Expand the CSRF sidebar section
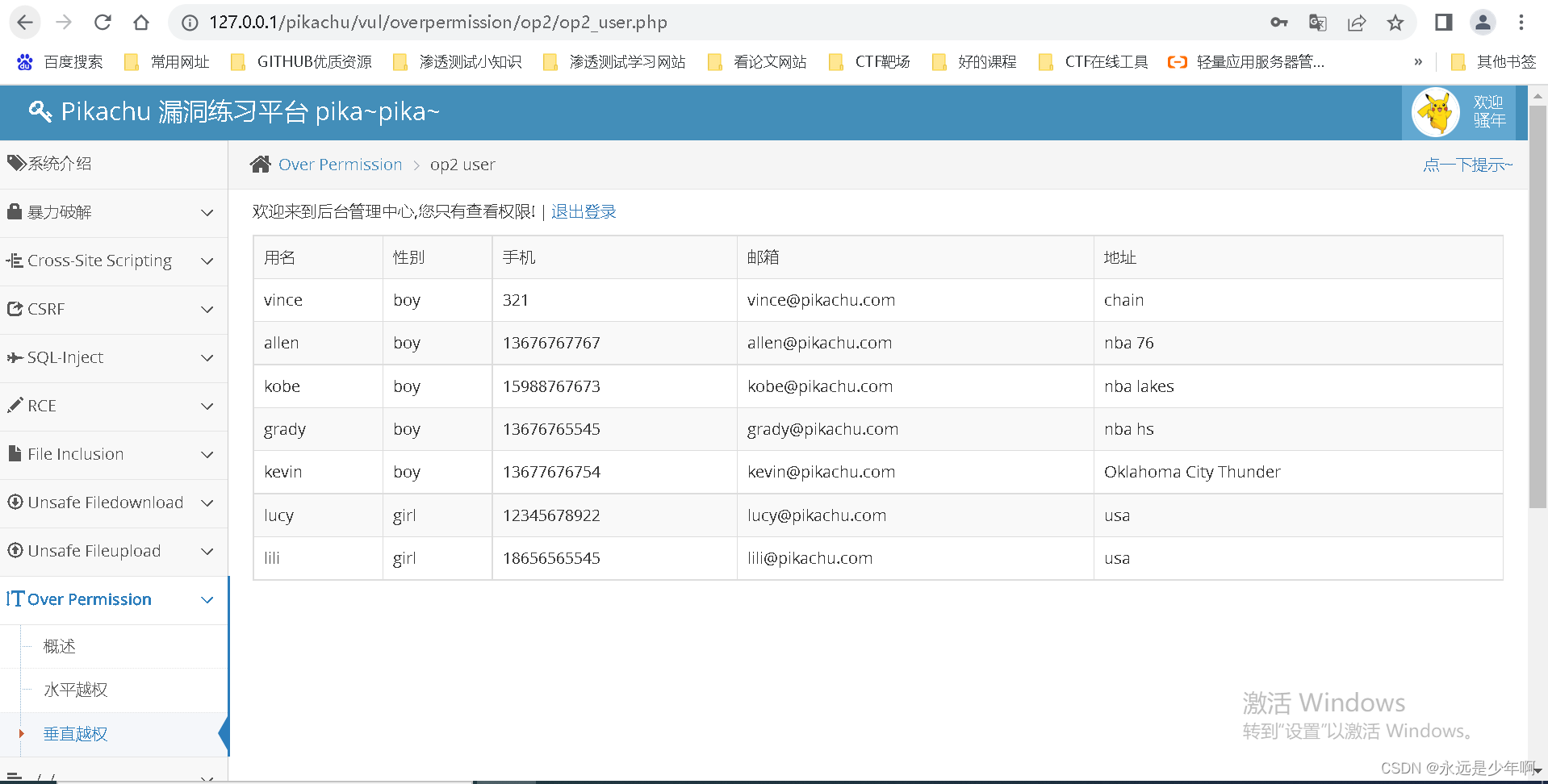 (x=114, y=309)
